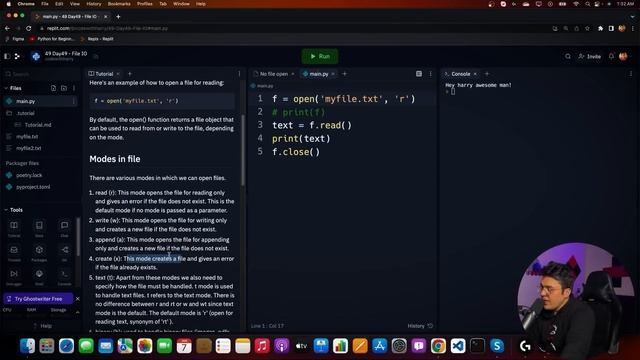Open Music app from the Dock
The image size is (640, 360).
[262, 346]
